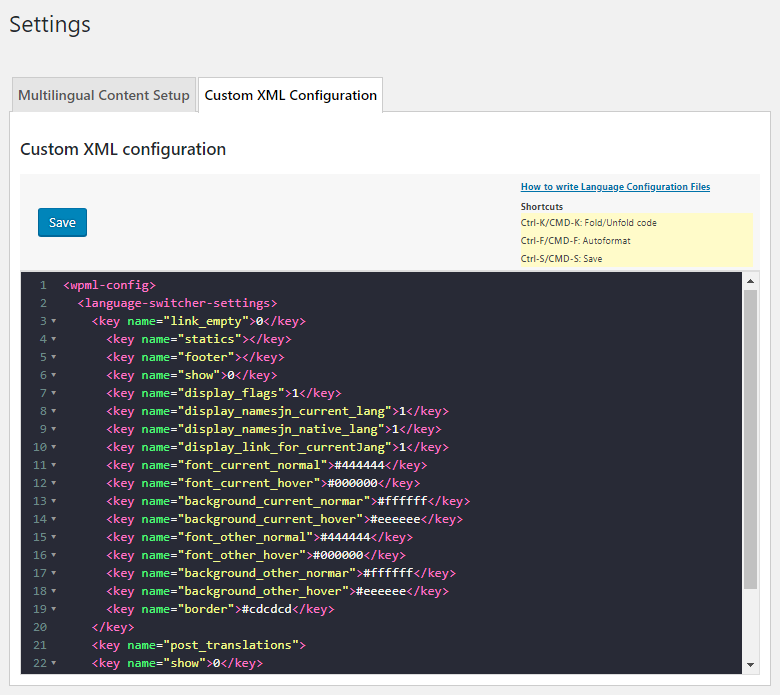Fold code at line 10 arrow
780x695 pixels.
[54, 447]
